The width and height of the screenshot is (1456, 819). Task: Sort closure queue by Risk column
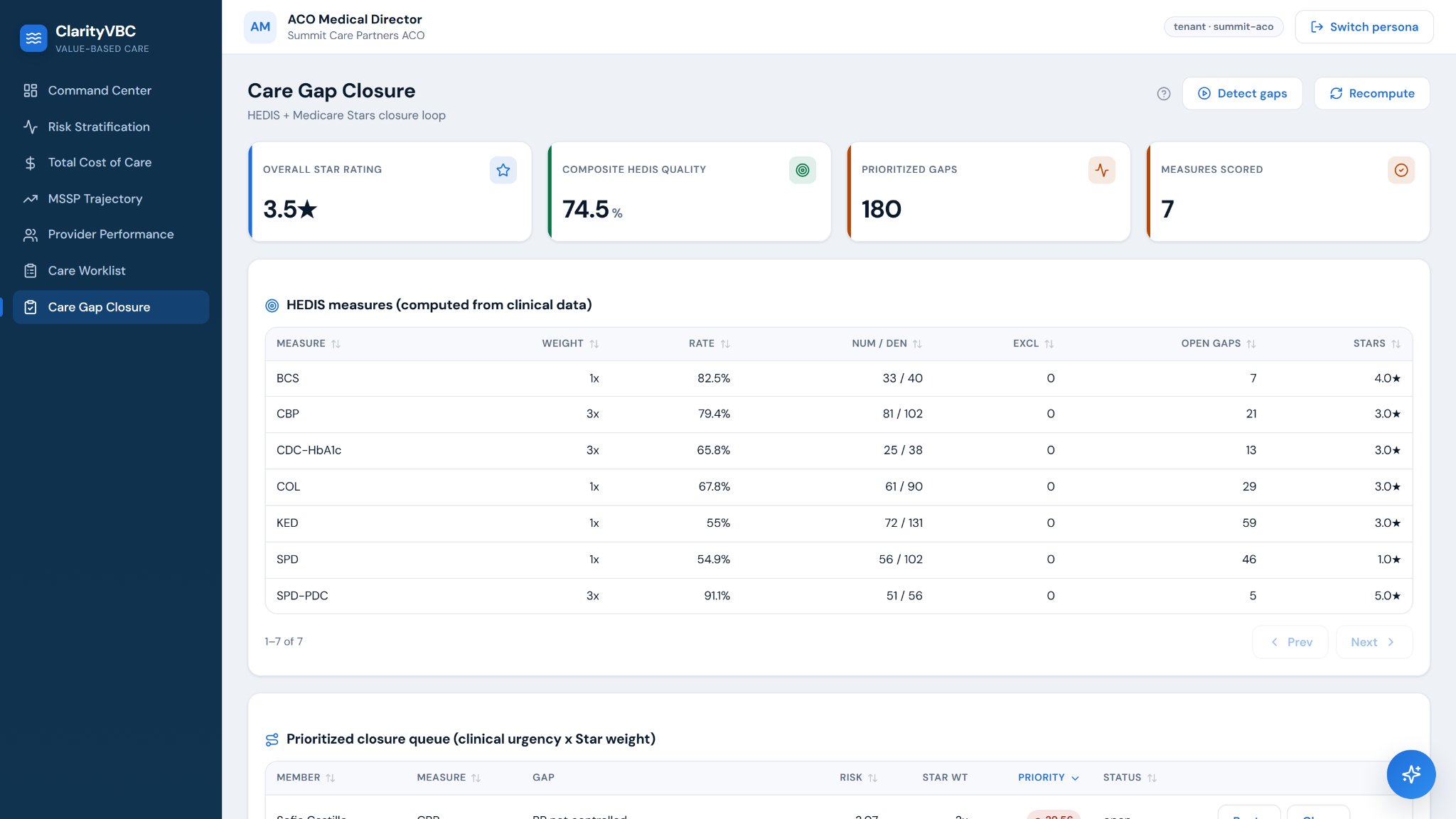point(872,778)
